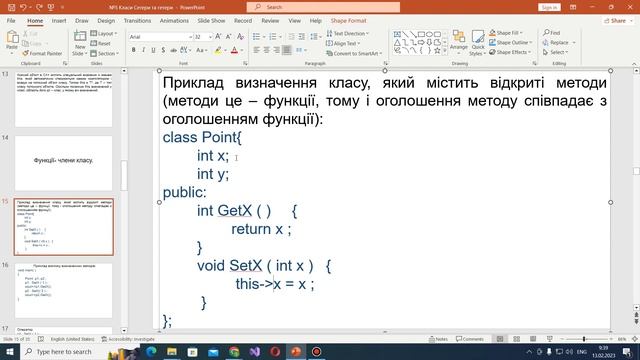The image size is (640, 360).
Task: Decrease font size button
Action: point(228,37)
